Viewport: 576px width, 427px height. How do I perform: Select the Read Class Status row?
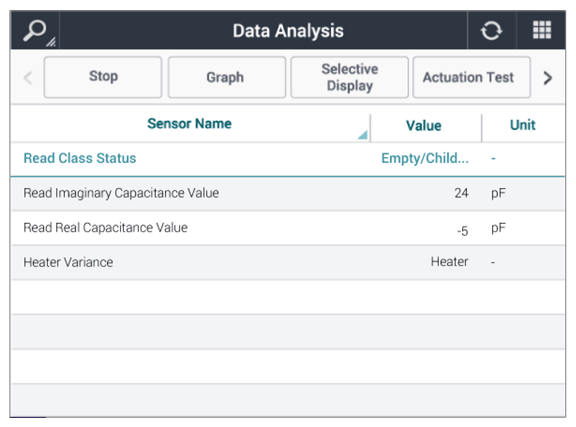point(288,159)
